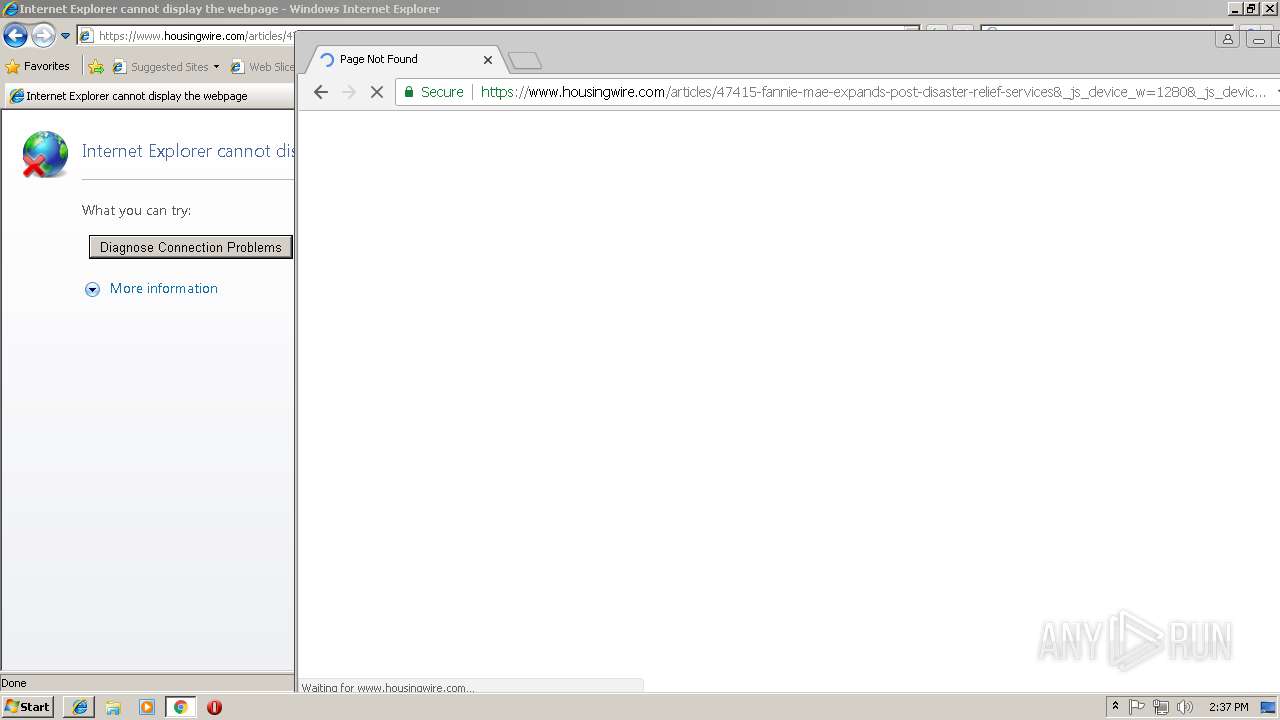
Task: Click the More information link text
Action: pos(164,288)
